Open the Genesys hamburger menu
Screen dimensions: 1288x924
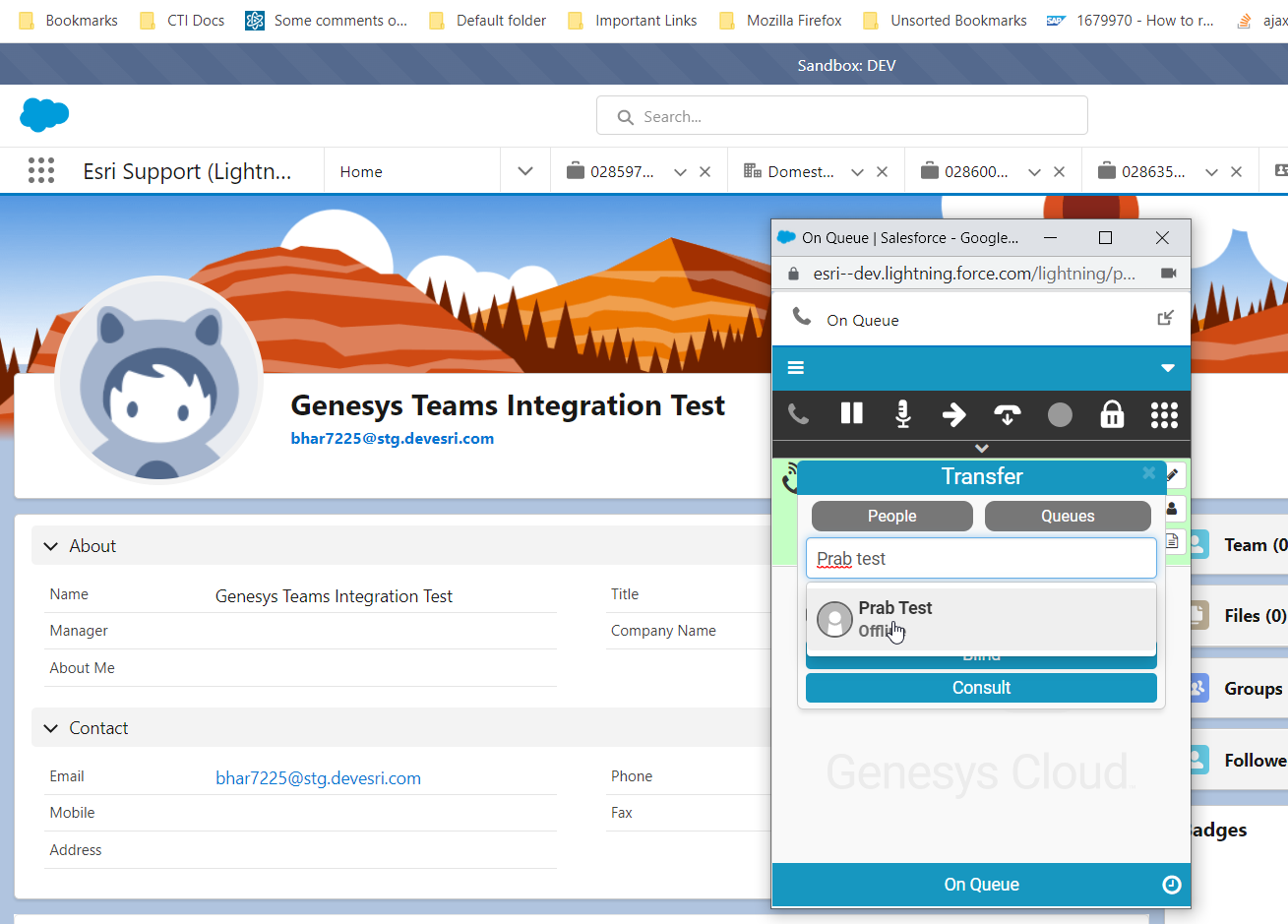pyautogui.click(x=796, y=368)
